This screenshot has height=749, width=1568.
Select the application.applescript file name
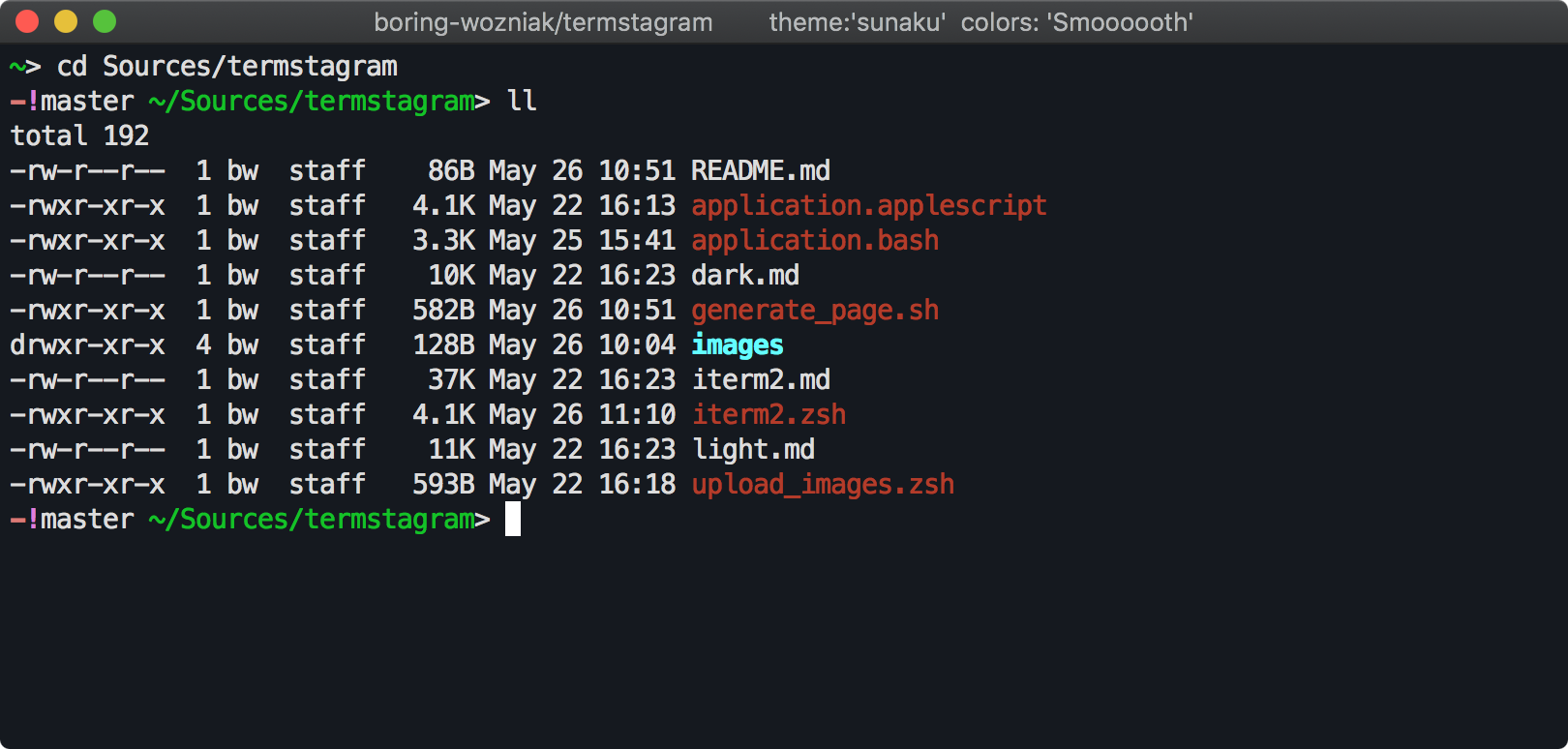point(868,206)
